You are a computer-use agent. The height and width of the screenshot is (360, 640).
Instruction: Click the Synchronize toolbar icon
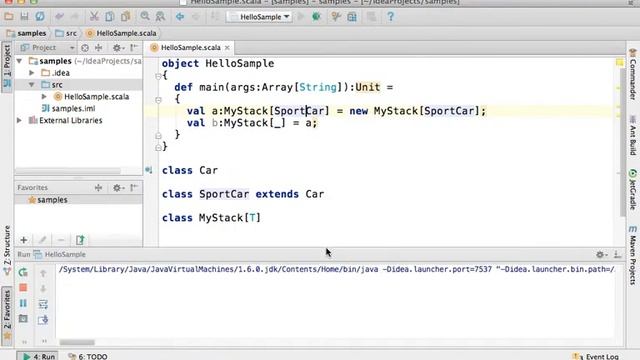tap(40, 17)
